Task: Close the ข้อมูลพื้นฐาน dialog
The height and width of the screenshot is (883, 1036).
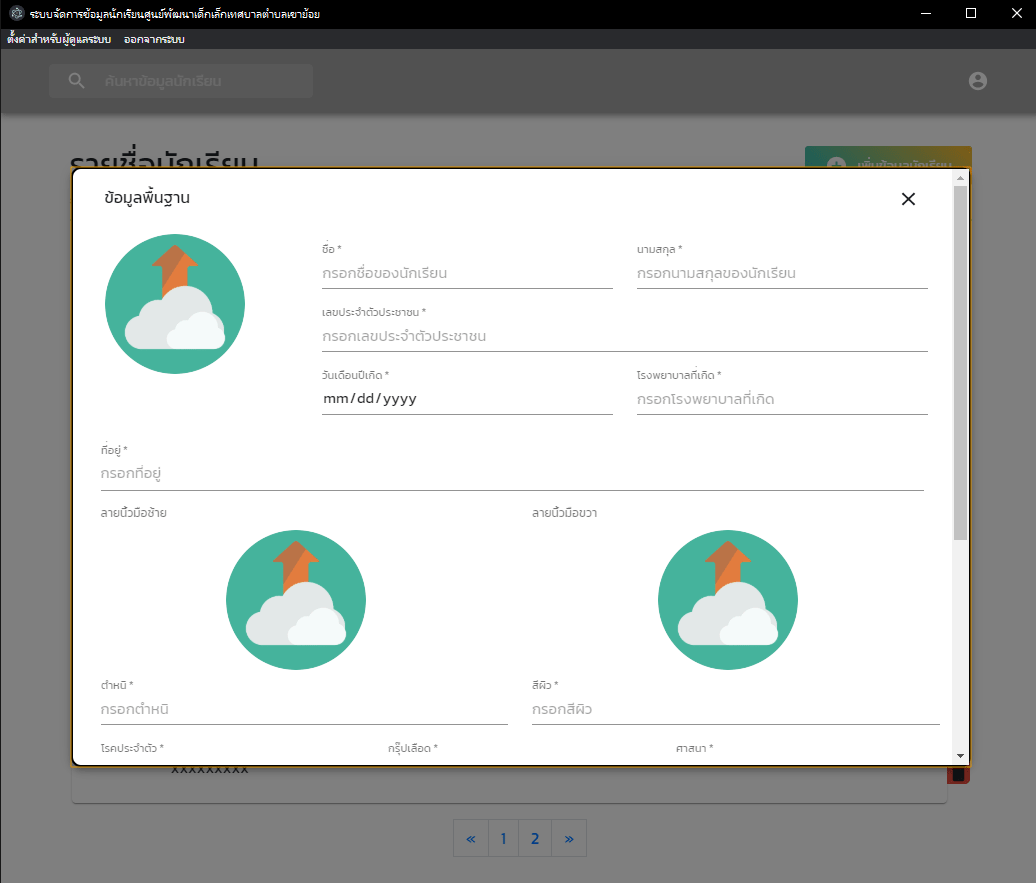Action: pyautogui.click(x=908, y=199)
